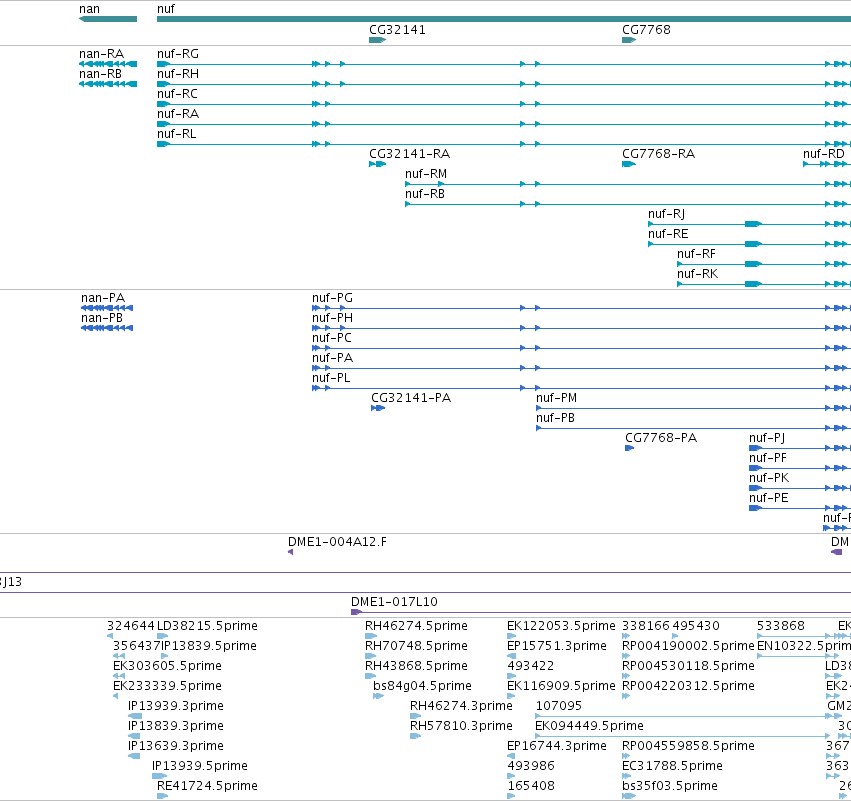The image size is (851, 801).
Task: Click the DME1-004A12.F feature label
Action: pyautogui.click(x=338, y=542)
